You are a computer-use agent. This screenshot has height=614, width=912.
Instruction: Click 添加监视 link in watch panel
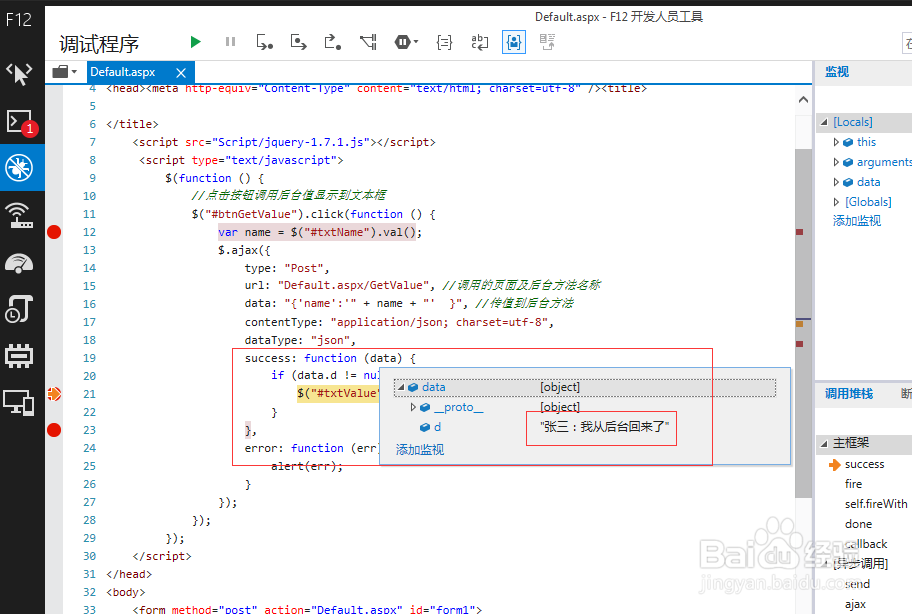tap(857, 221)
